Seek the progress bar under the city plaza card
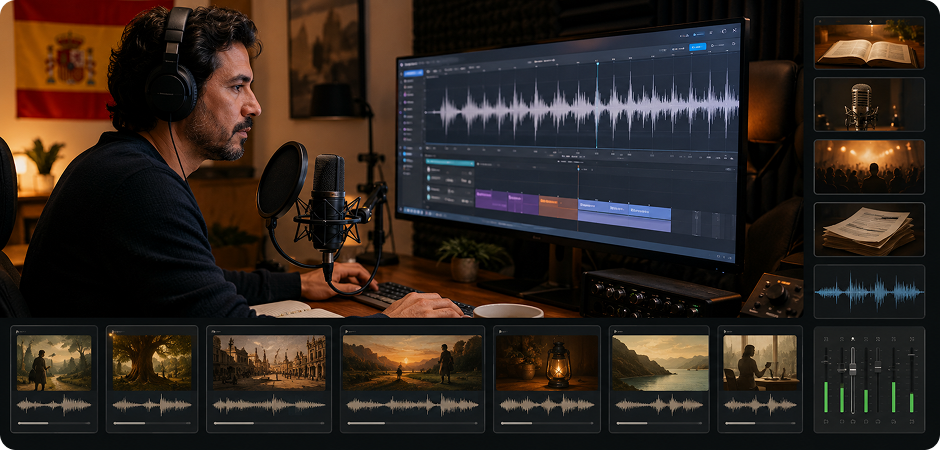The width and height of the screenshot is (940, 450). (x=269, y=423)
